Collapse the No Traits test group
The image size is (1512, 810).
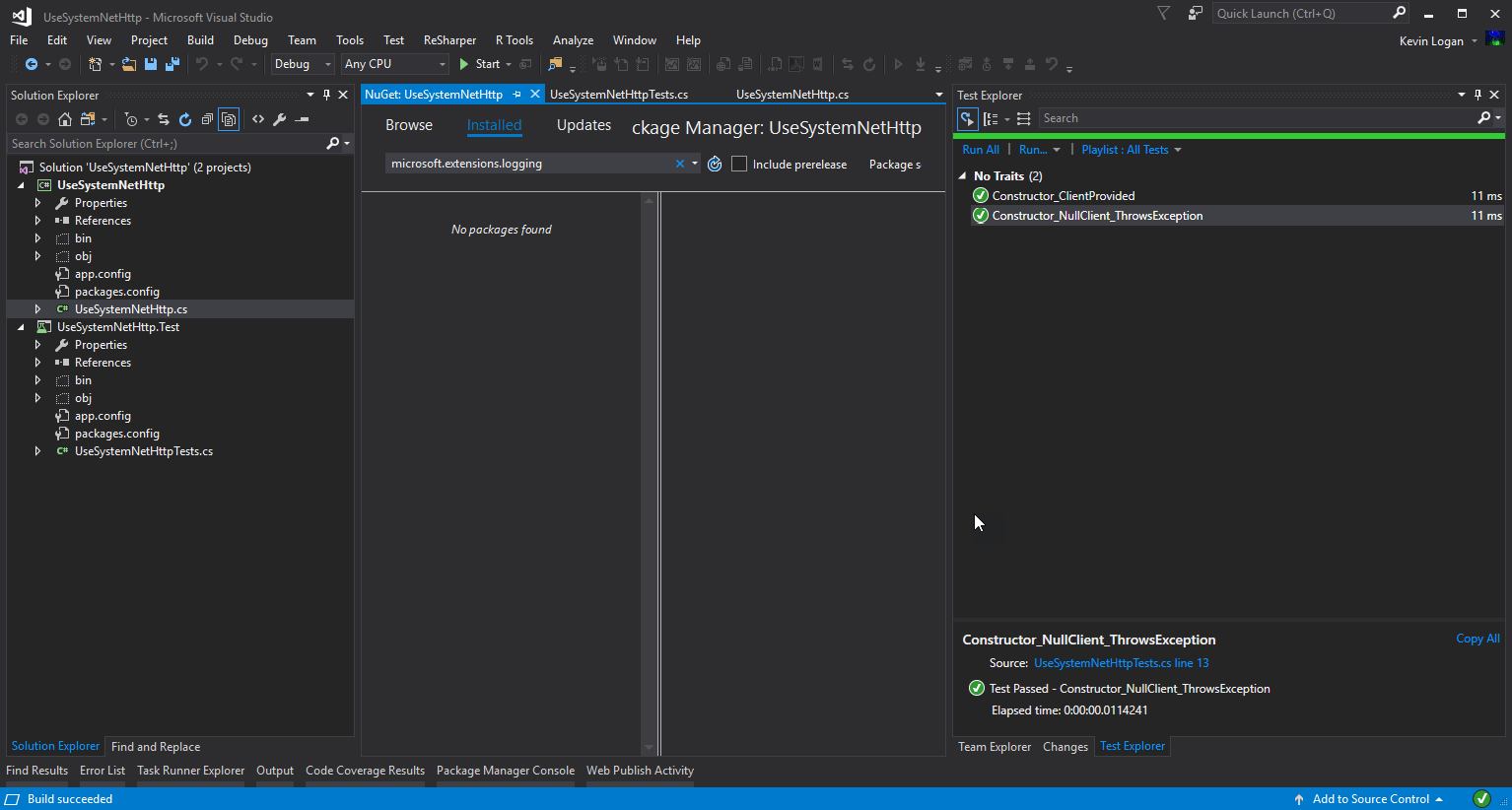(963, 176)
